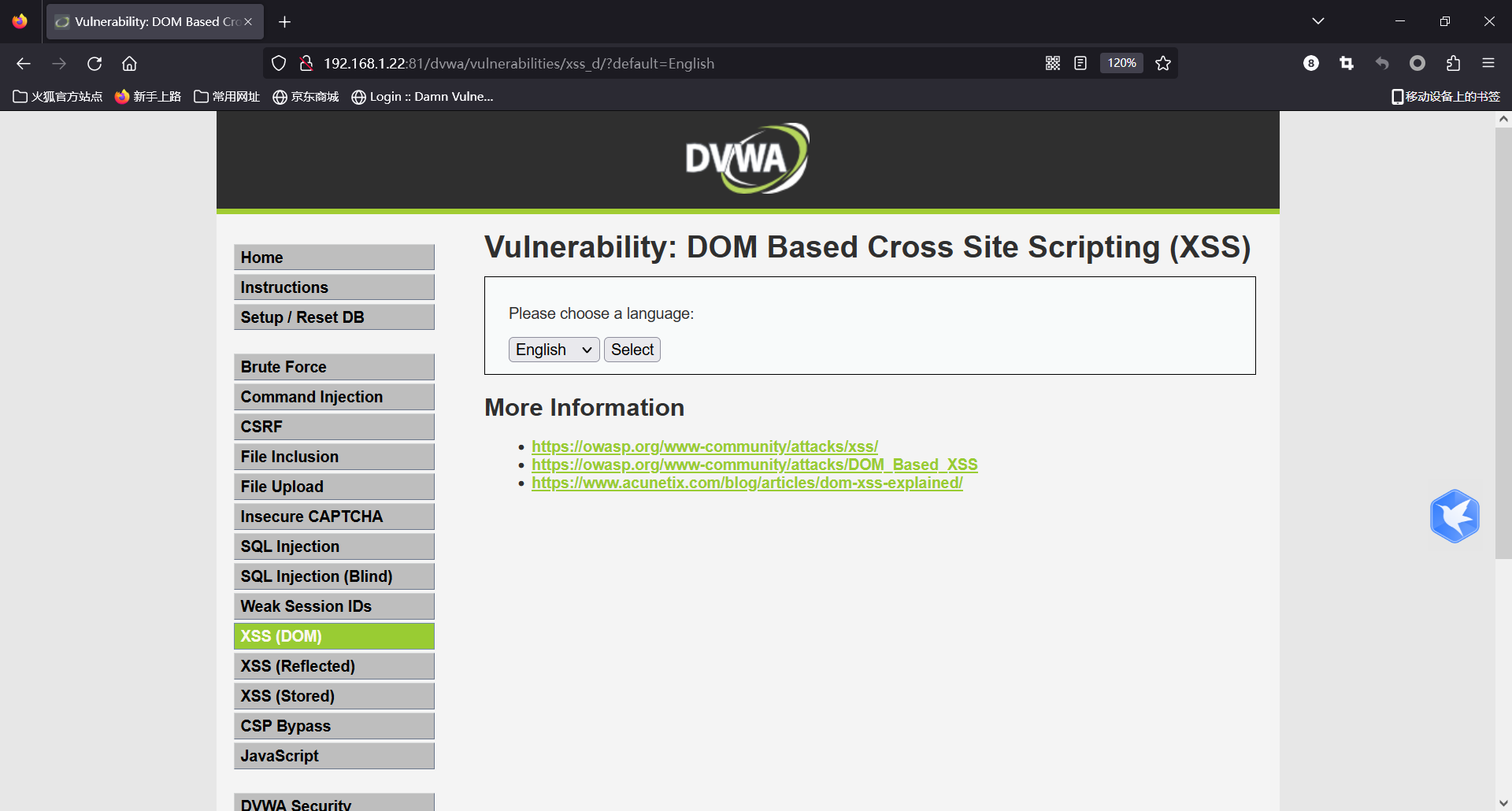Go to File Upload page
The width and height of the screenshot is (1512, 811).
point(334,487)
